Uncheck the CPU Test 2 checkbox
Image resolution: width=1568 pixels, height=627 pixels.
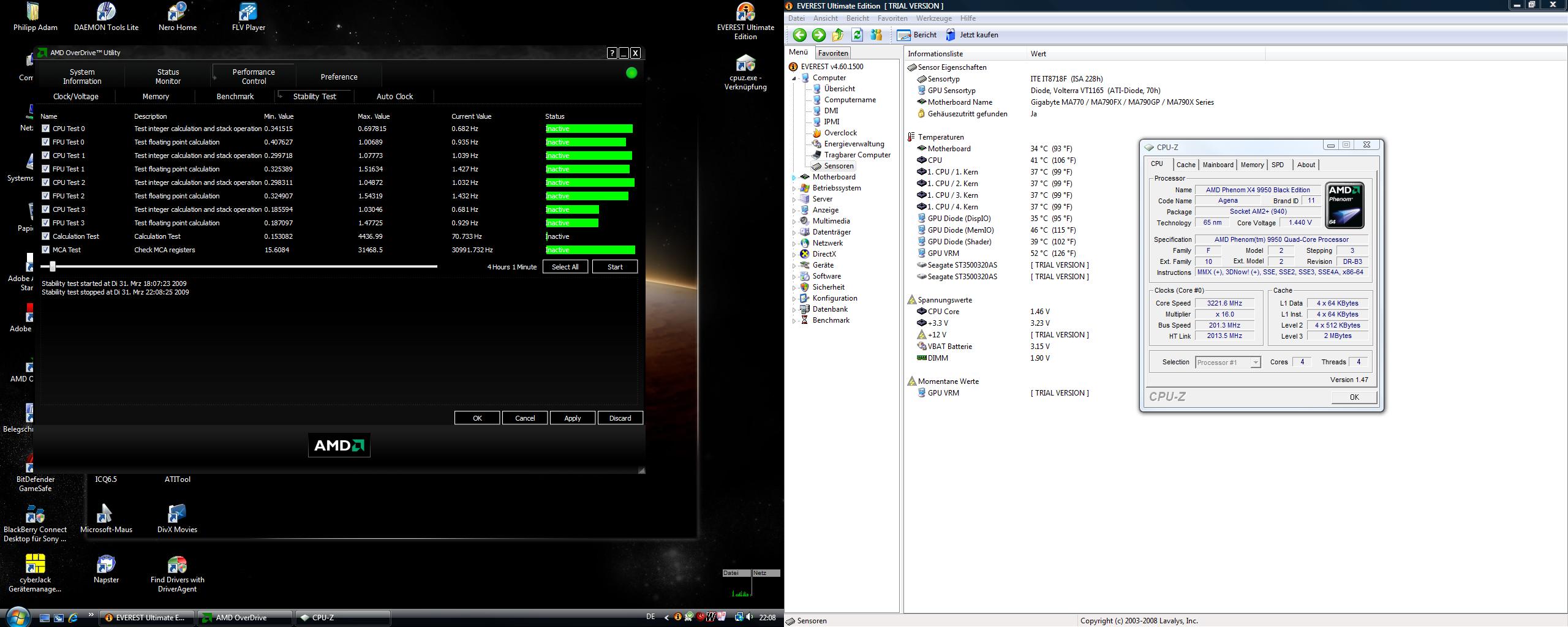coord(45,182)
